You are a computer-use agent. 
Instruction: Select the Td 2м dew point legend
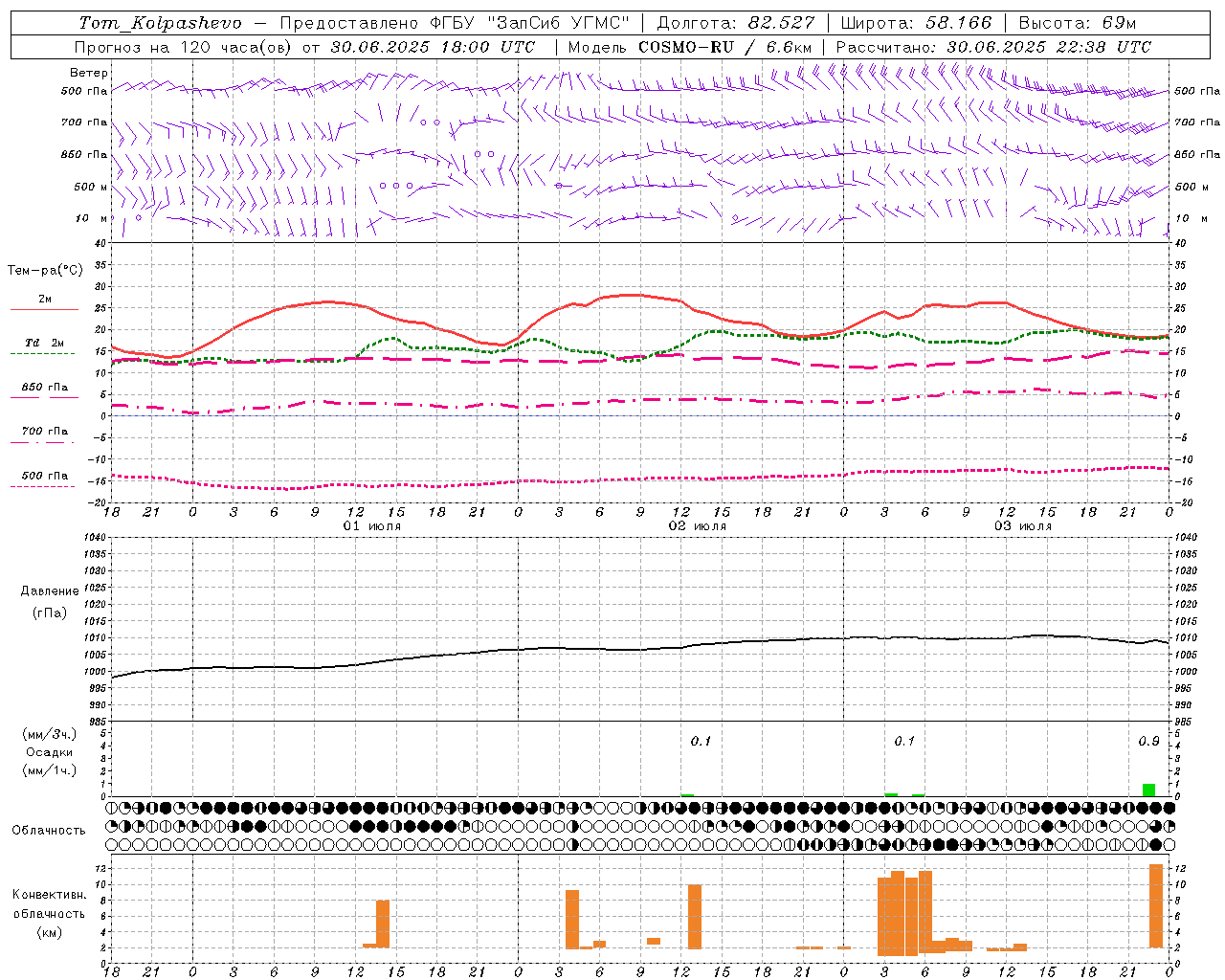tap(45, 343)
